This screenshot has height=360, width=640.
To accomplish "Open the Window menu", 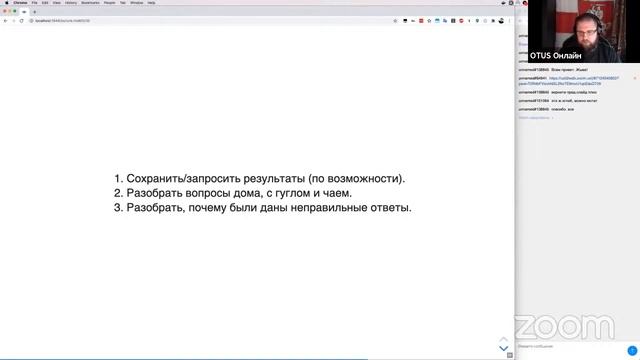I will 136,3.
